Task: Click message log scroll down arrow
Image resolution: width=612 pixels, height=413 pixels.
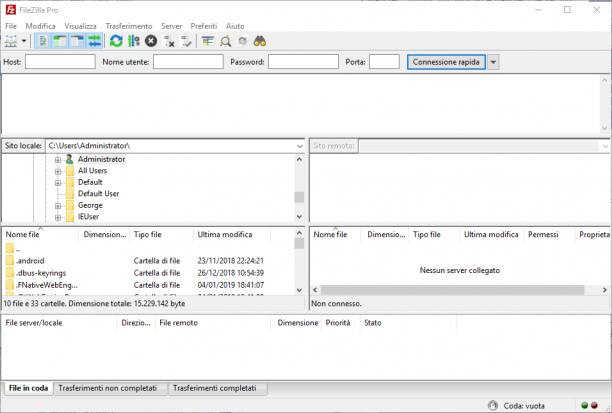Action: pyautogui.click(x=605, y=128)
